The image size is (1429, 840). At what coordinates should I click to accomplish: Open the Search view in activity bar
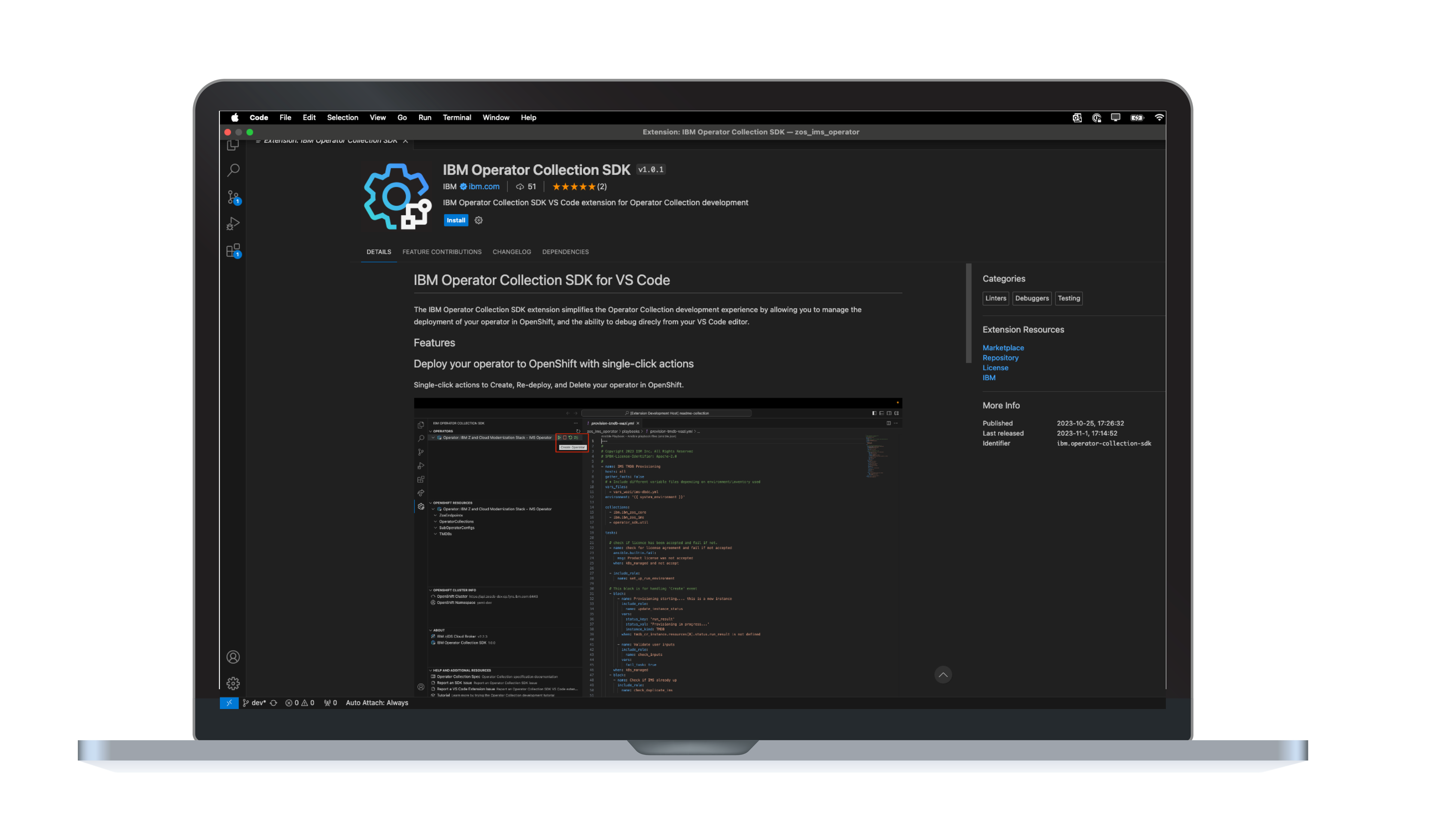(x=233, y=170)
